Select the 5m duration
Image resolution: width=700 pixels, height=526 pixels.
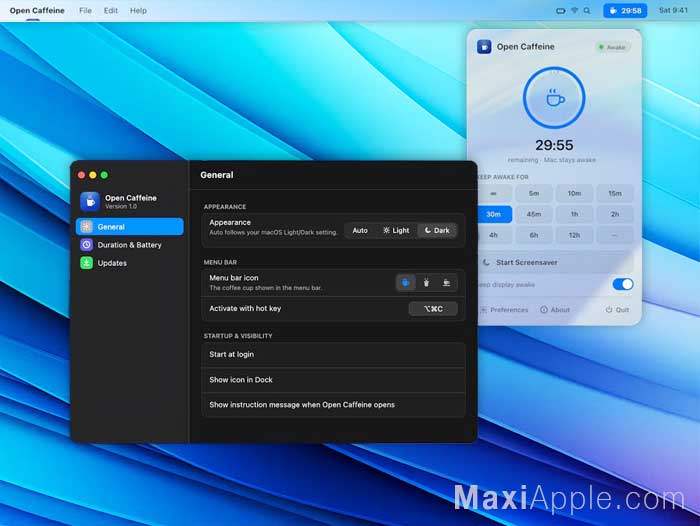point(534,193)
